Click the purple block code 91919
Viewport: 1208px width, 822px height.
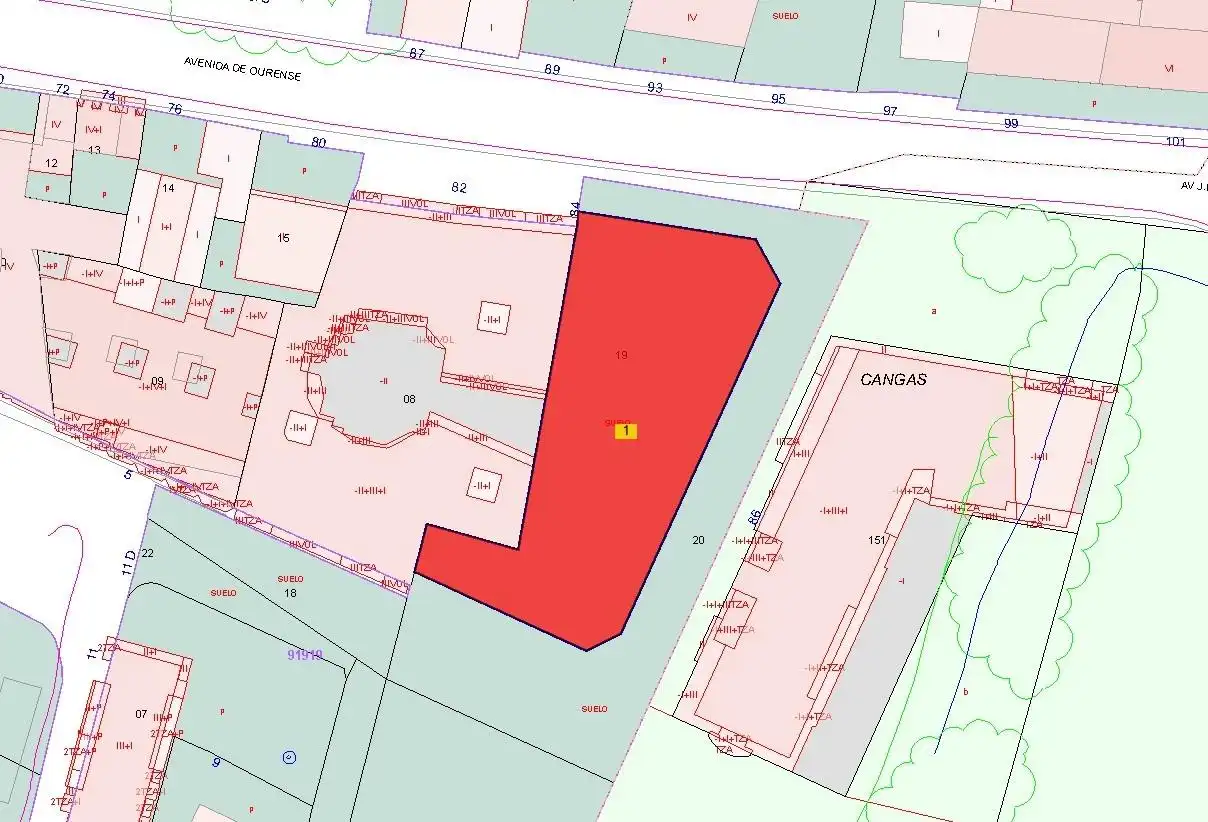[x=304, y=655]
